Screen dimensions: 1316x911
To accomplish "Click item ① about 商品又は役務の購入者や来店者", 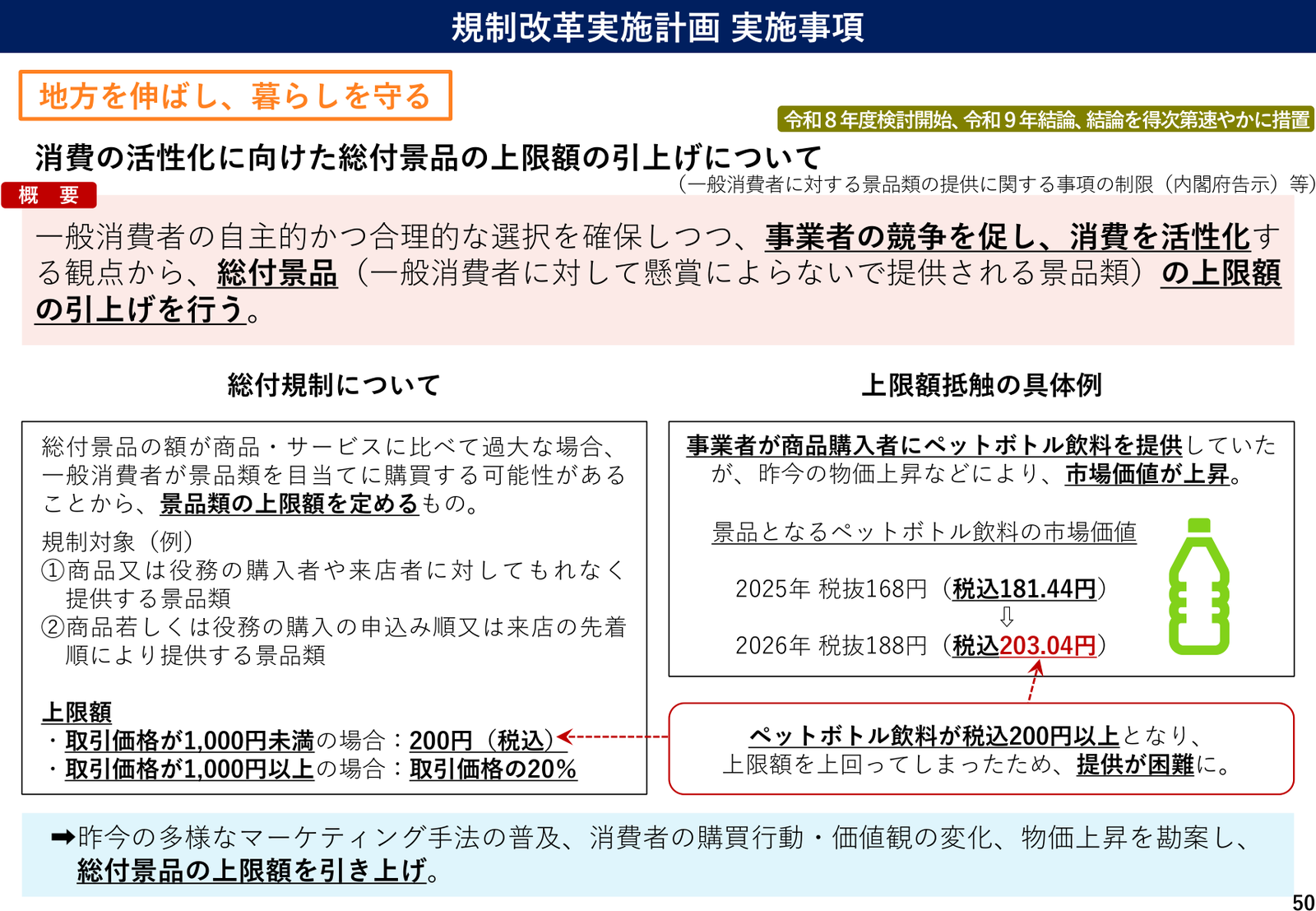I will pyautogui.click(x=334, y=583).
